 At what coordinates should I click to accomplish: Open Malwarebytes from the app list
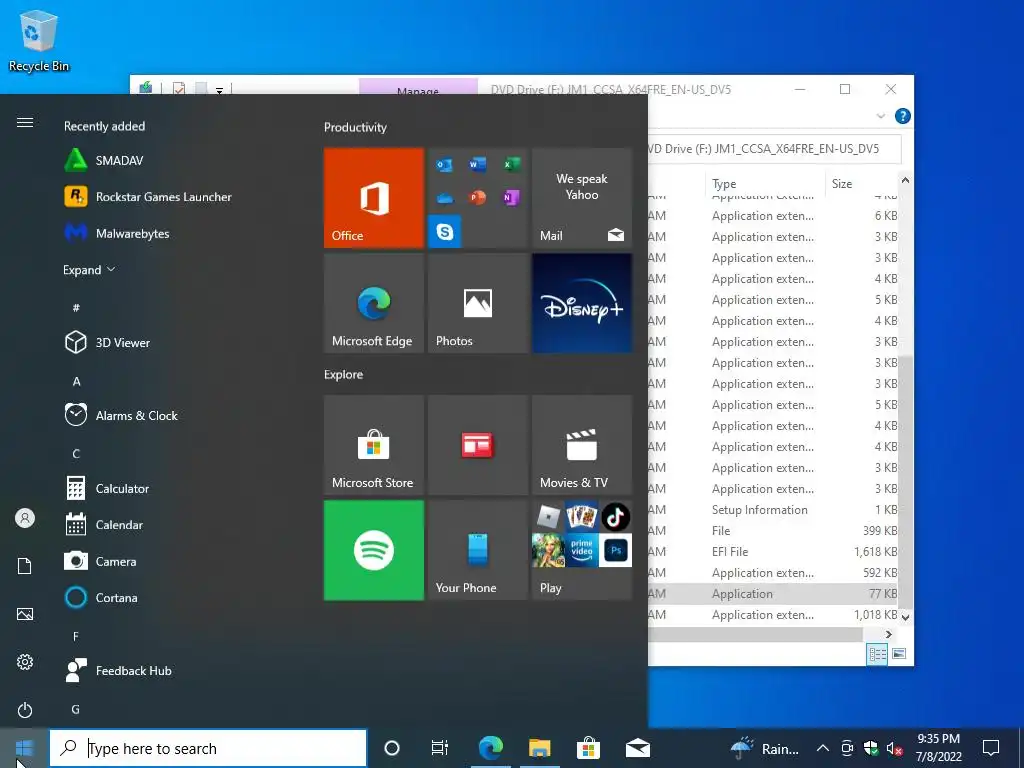coord(118,233)
